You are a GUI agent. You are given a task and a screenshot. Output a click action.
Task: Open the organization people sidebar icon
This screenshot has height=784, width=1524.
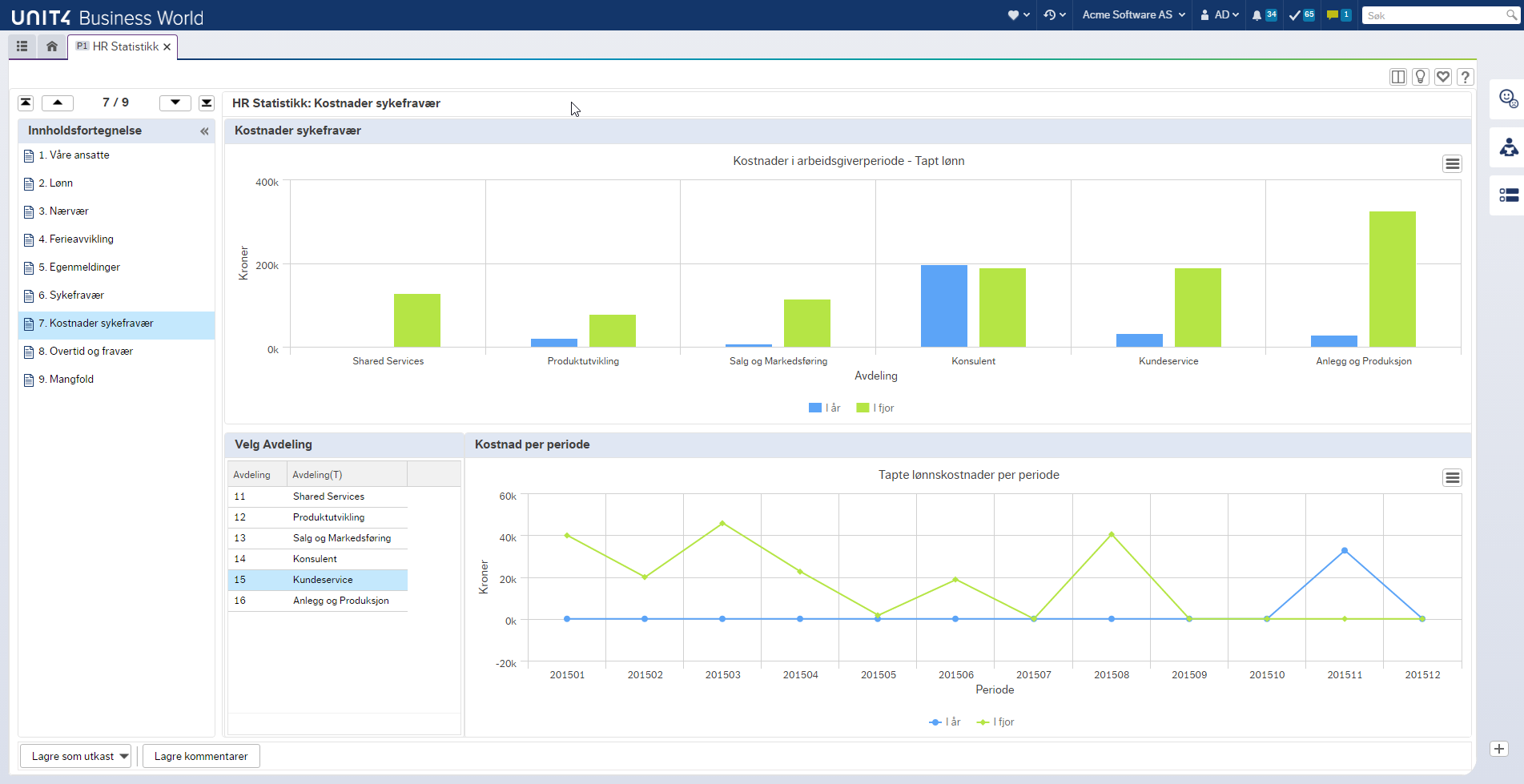coord(1508,147)
